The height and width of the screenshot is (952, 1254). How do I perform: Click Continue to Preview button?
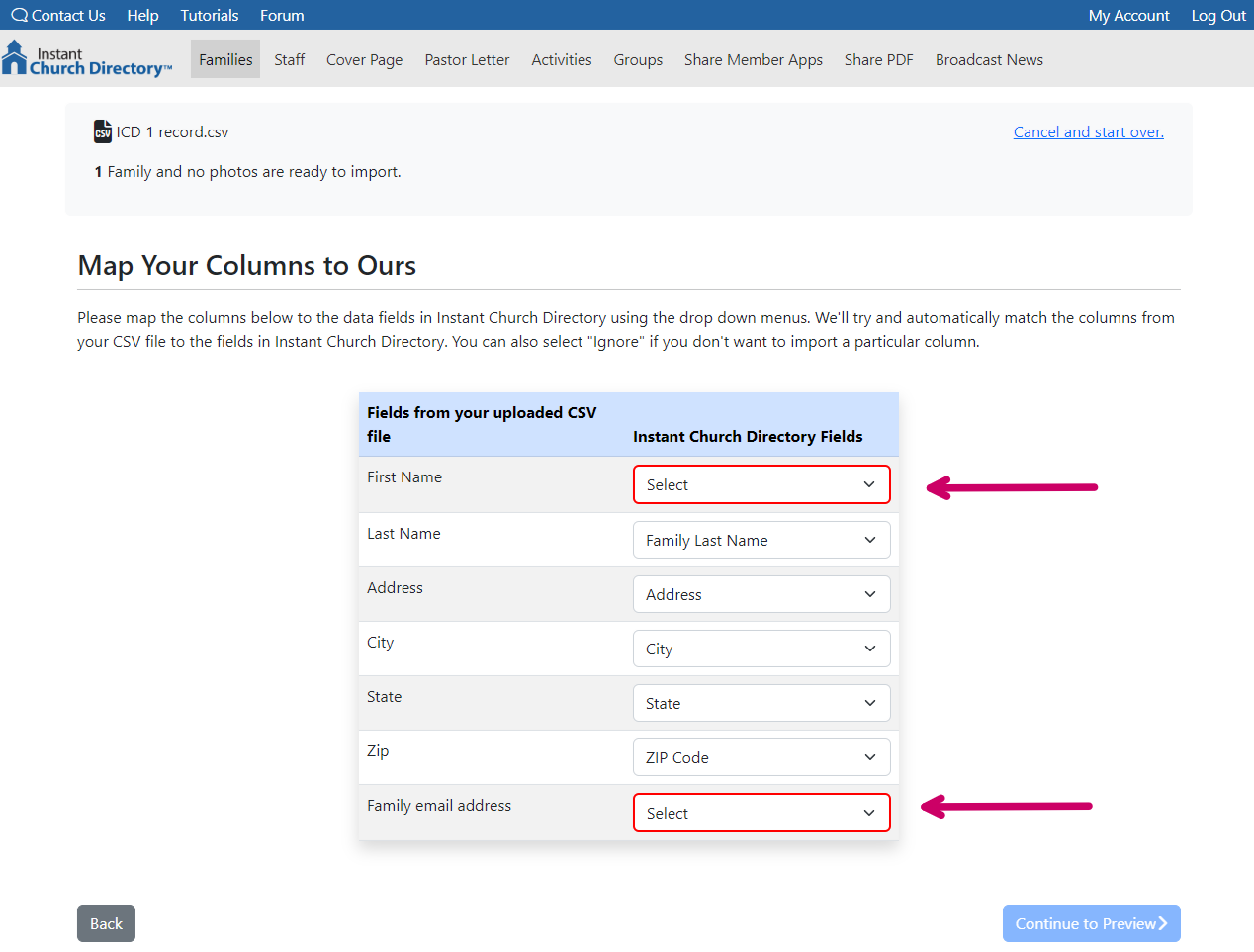(1091, 923)
